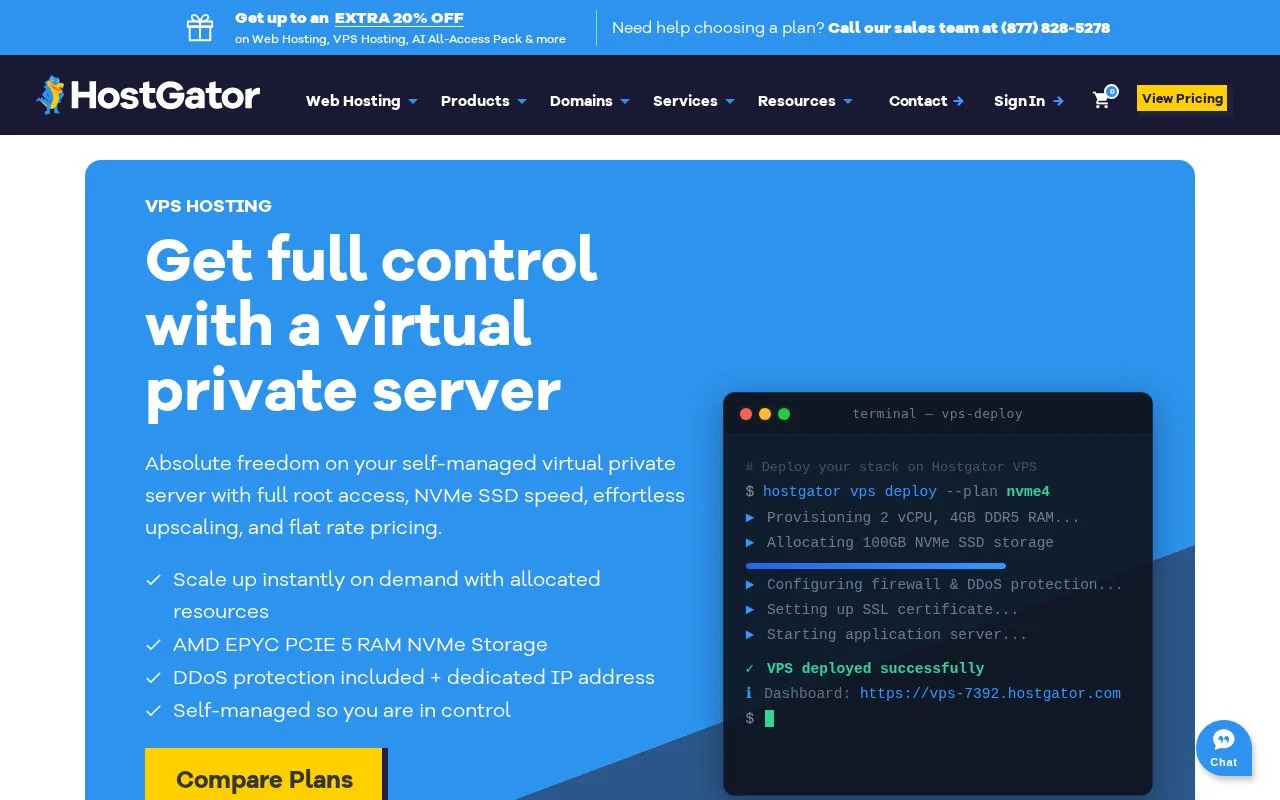Click 'Allocating 100GB NVMe SSD storage' line
The height and width of the screenshot is (800, 1280).
click(x=910, y=543)
